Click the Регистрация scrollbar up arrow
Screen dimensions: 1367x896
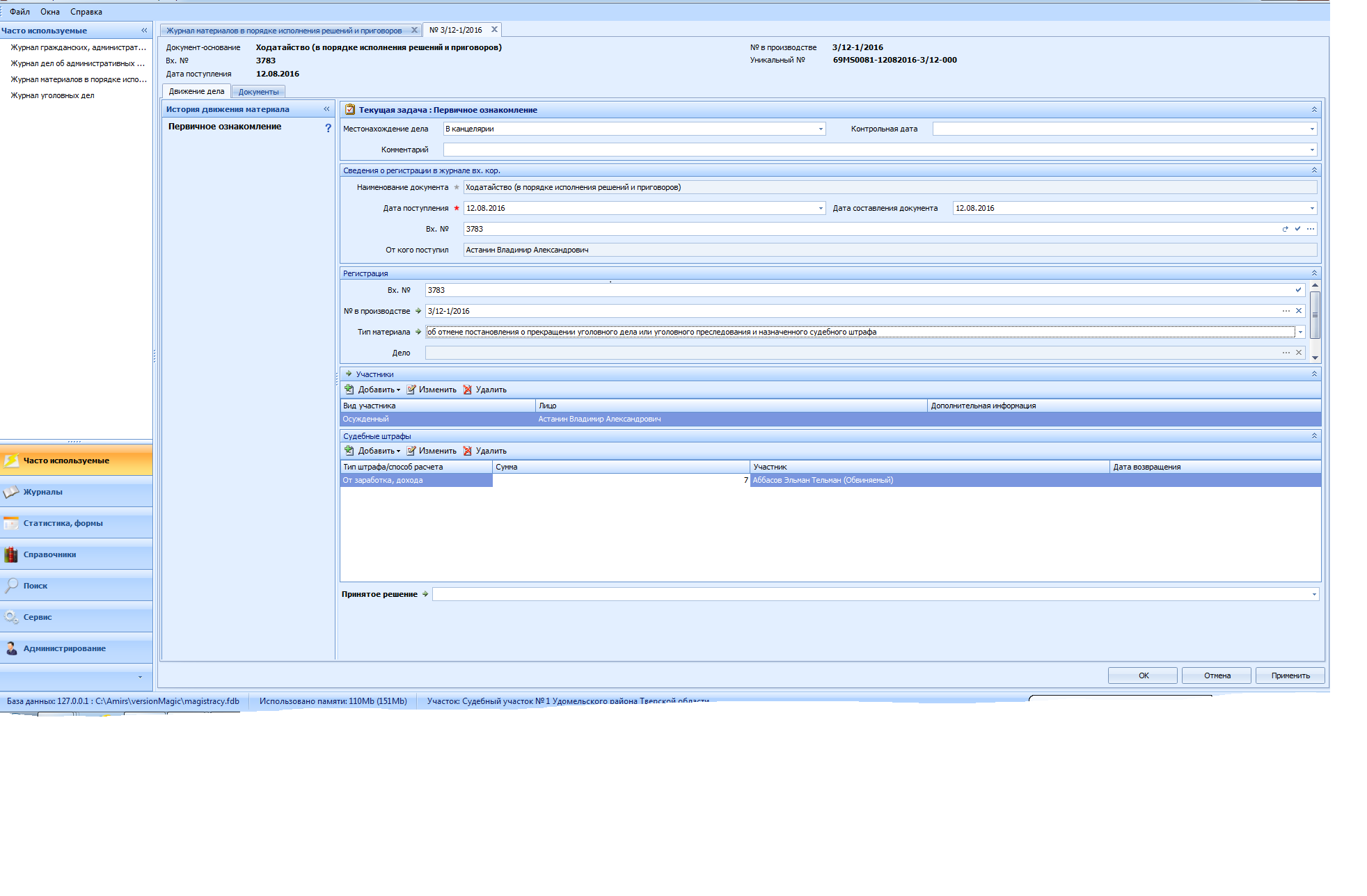(1315, 285)
